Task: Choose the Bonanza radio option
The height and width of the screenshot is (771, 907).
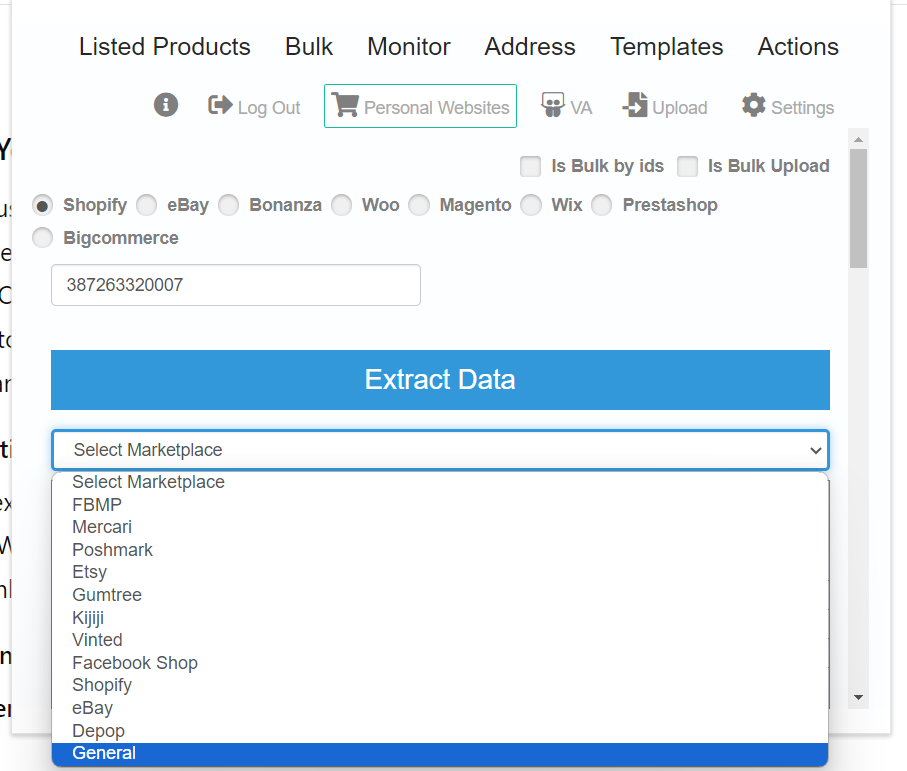Action: click(x=228, y=205)
